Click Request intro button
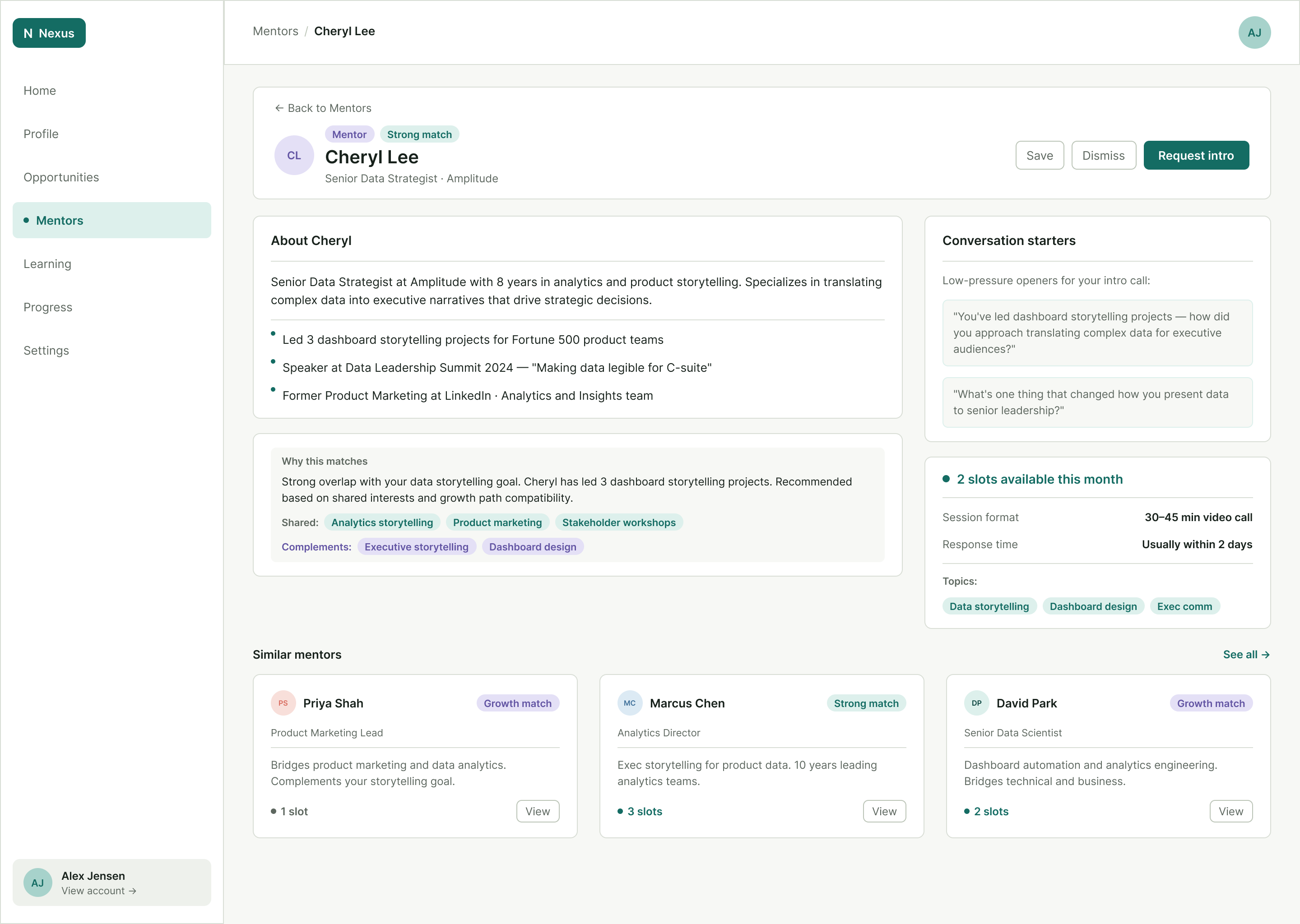The height and width of the screenshot is (924, 1300). [1196, 155]
